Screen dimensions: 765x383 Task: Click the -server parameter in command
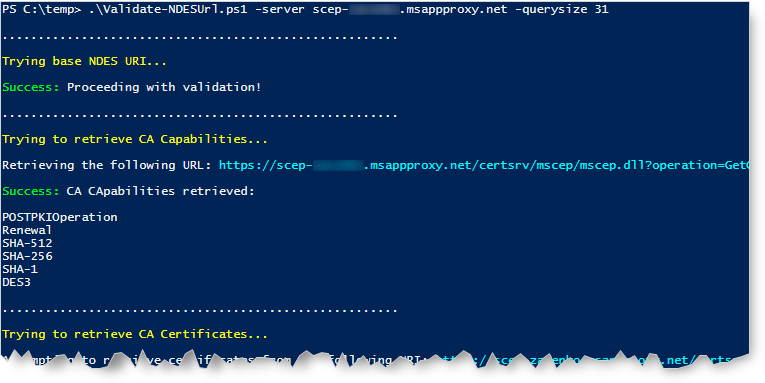(x=280, y=9)
